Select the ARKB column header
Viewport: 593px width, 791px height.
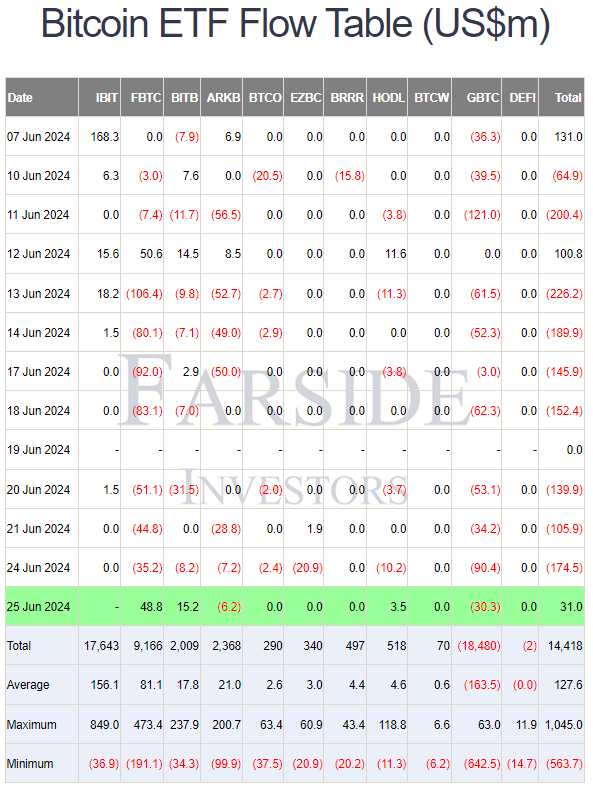click(x=221, y=97)
